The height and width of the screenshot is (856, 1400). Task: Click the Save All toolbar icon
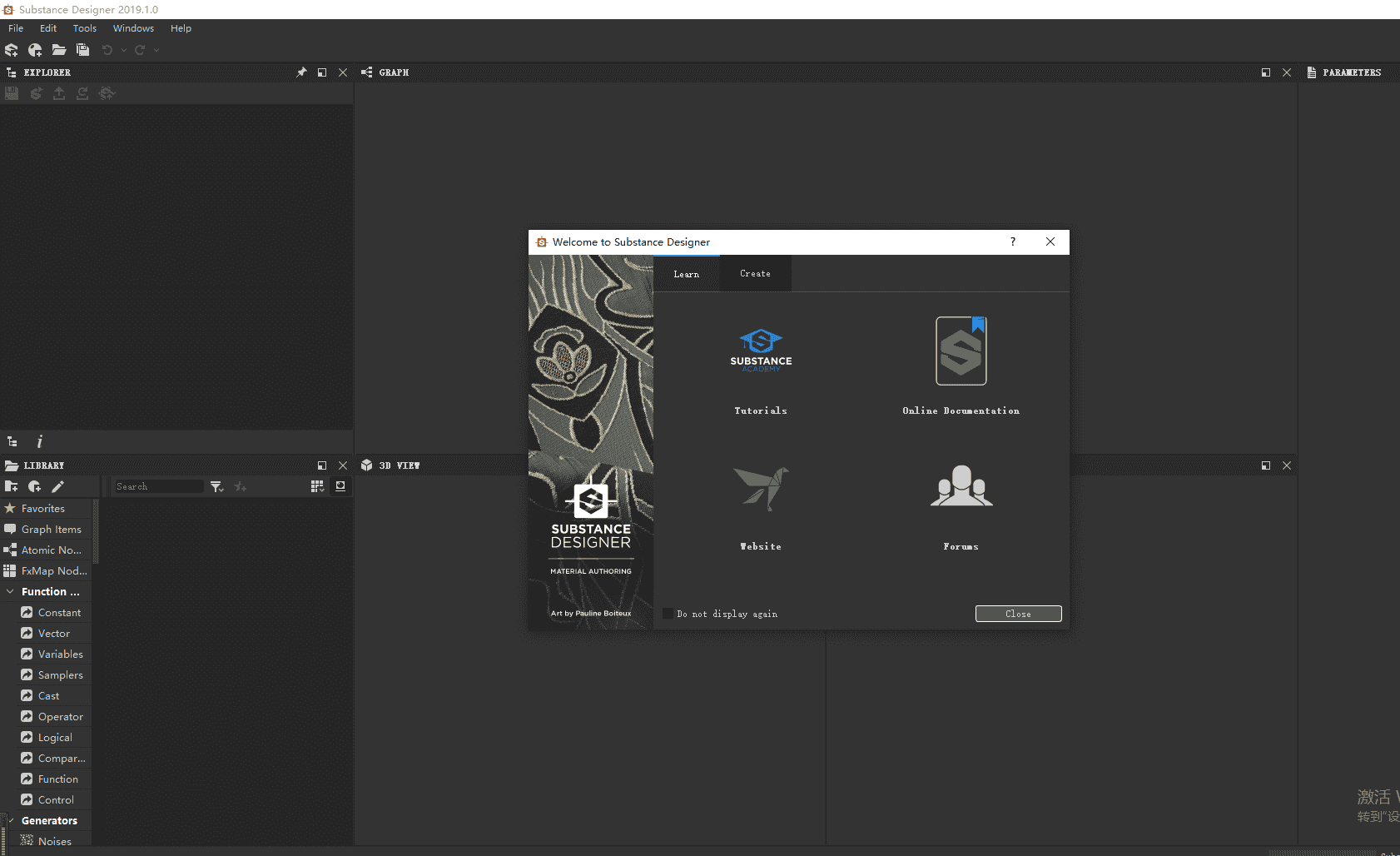coord(82,50)
